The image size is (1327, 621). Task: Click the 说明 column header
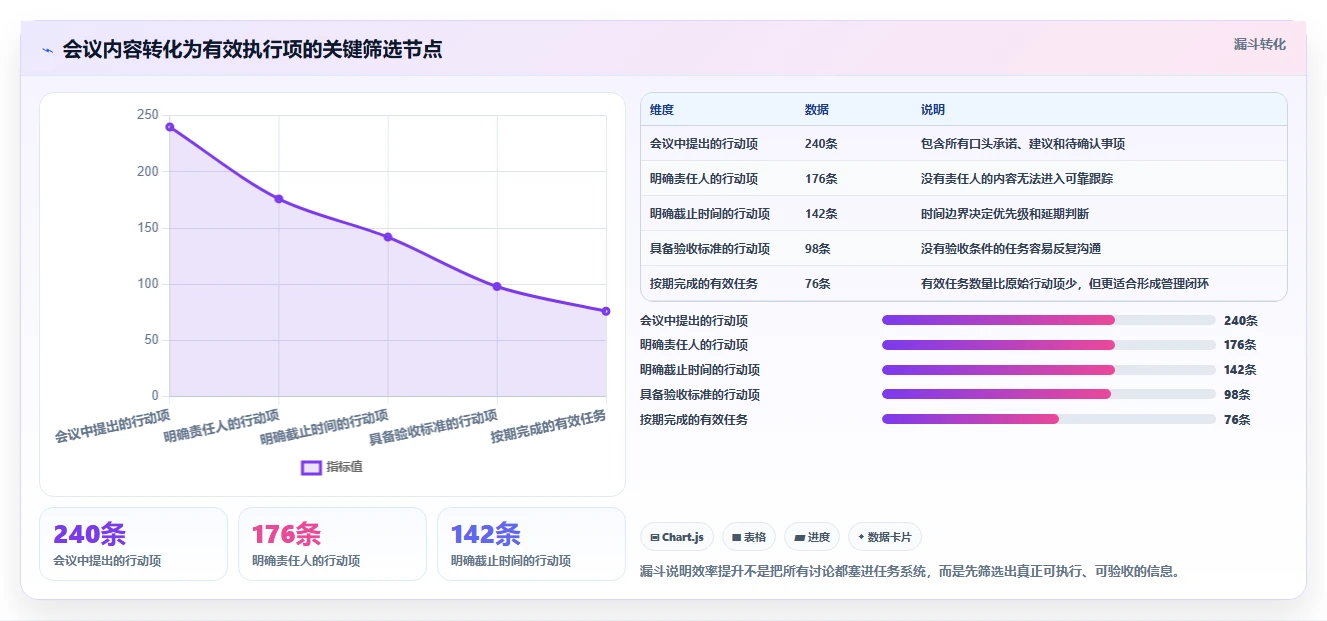pos(933,110)
